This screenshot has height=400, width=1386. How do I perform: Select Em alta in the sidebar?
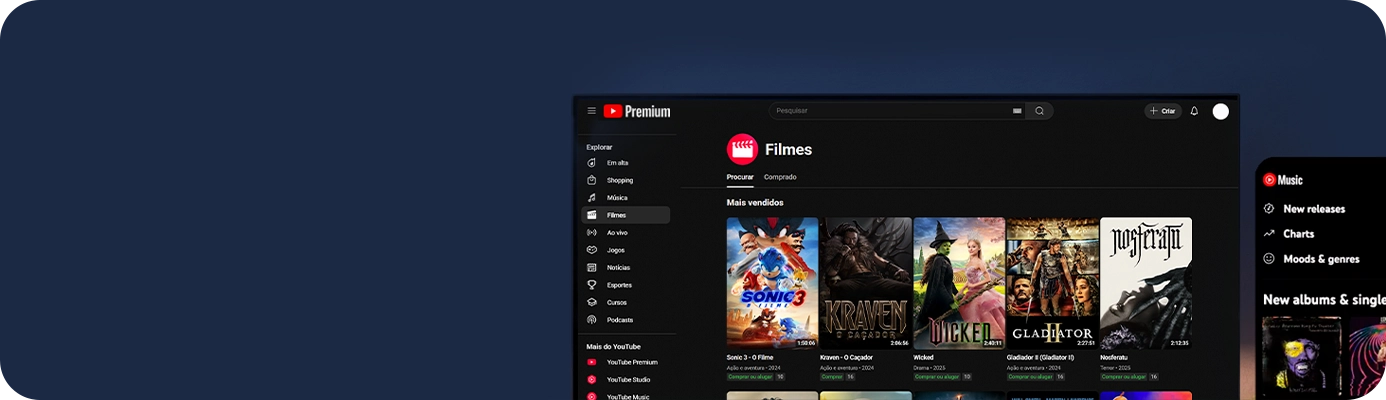pos(617,163)
